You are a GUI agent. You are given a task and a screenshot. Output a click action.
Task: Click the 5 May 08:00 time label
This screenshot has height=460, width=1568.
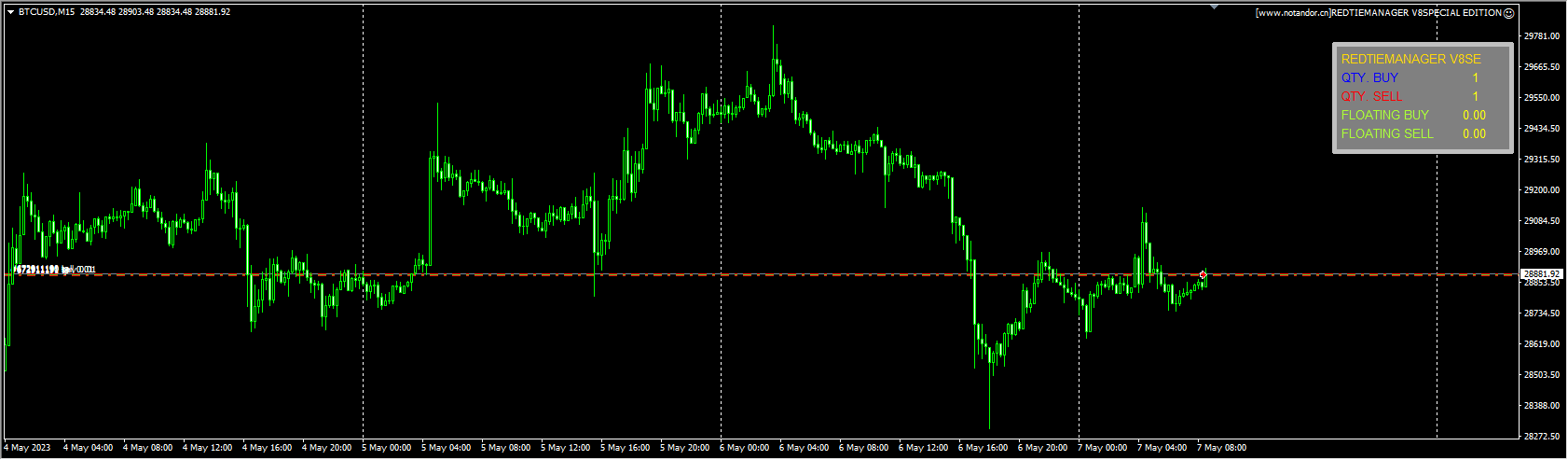(506, 448)
